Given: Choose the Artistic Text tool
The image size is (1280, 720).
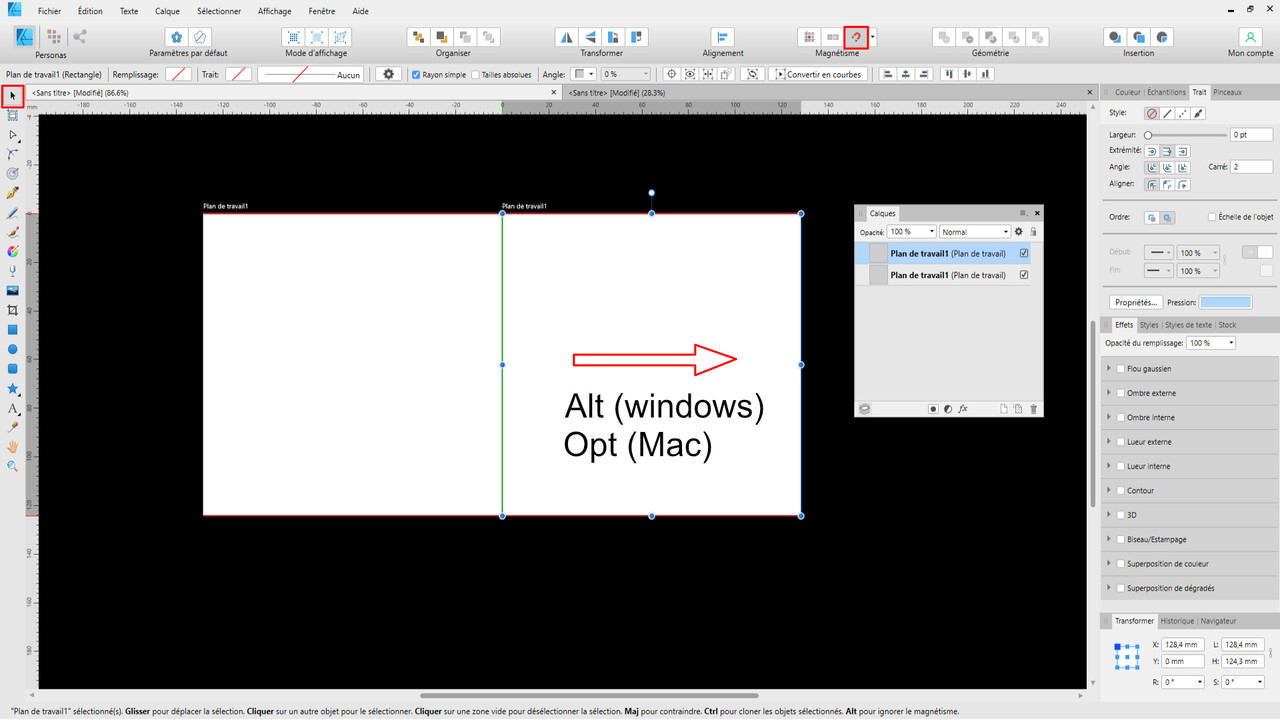Looking at the screenshot, I should (13, 408).
